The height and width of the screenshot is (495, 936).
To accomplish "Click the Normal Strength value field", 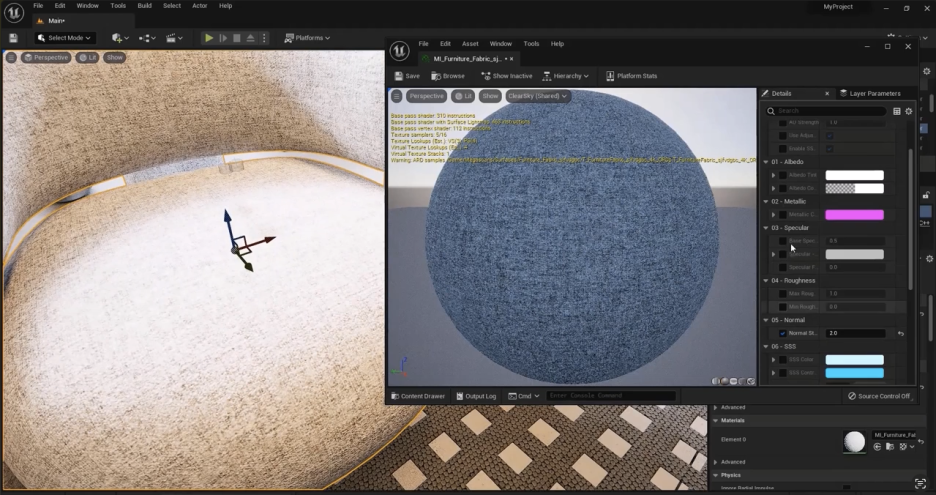I will 855,333.
